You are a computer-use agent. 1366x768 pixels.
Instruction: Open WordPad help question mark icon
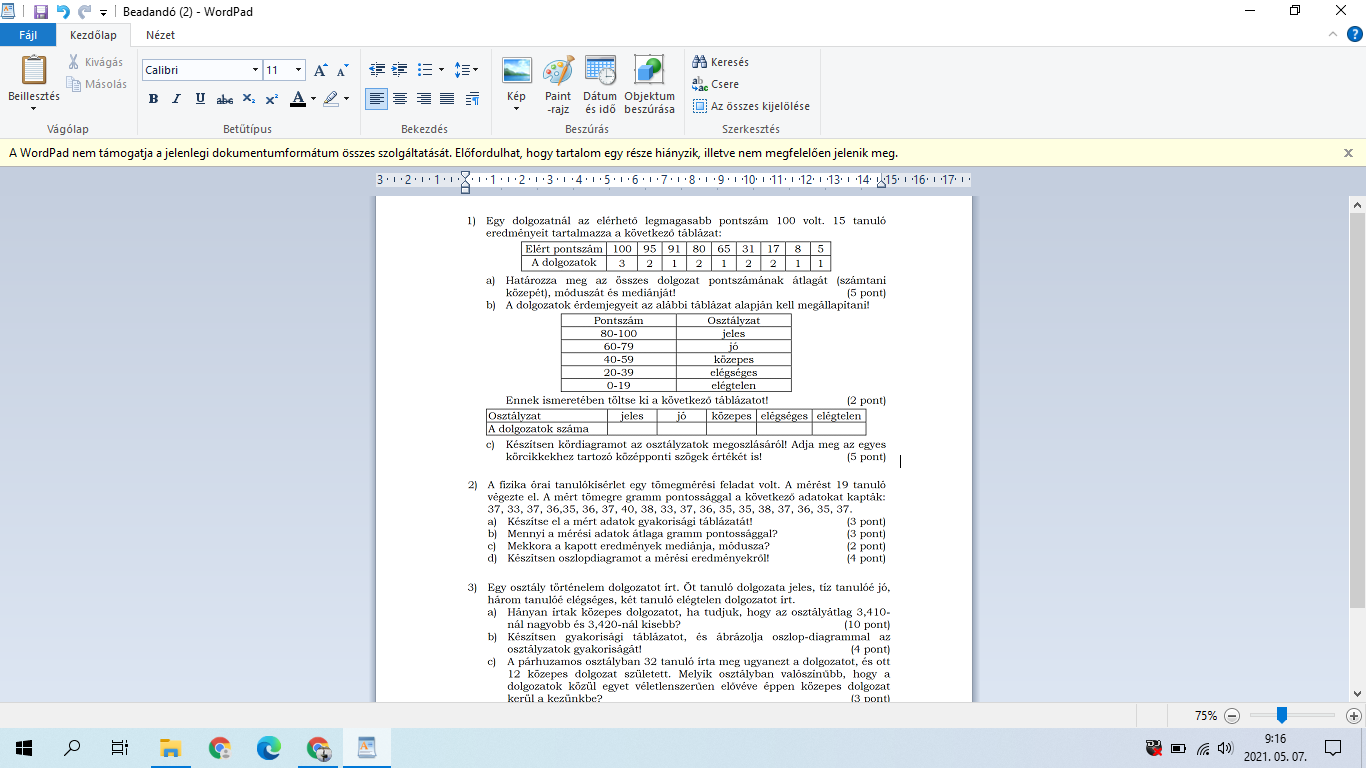pos(1354,34)
